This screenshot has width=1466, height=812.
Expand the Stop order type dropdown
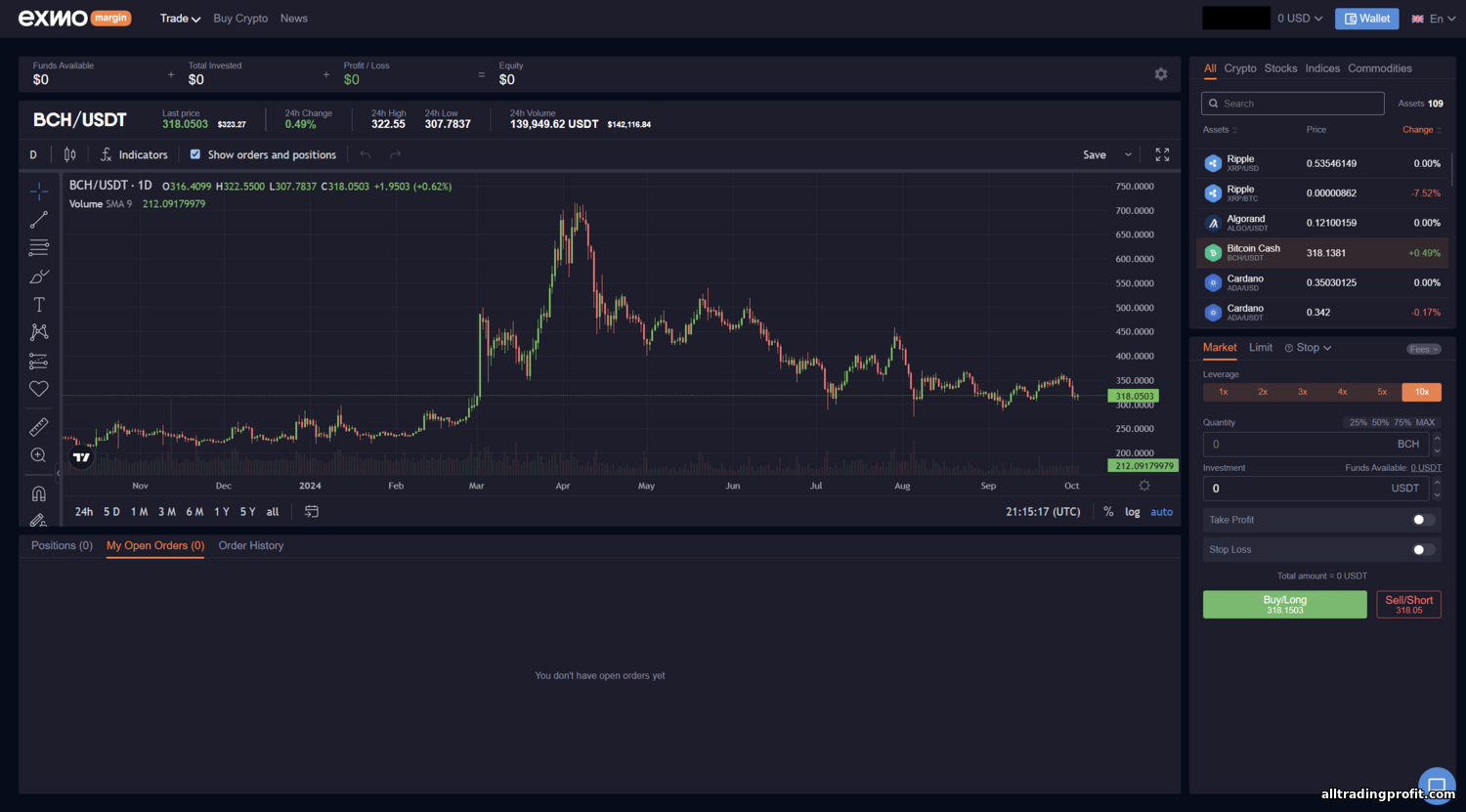pos(1308,348)
